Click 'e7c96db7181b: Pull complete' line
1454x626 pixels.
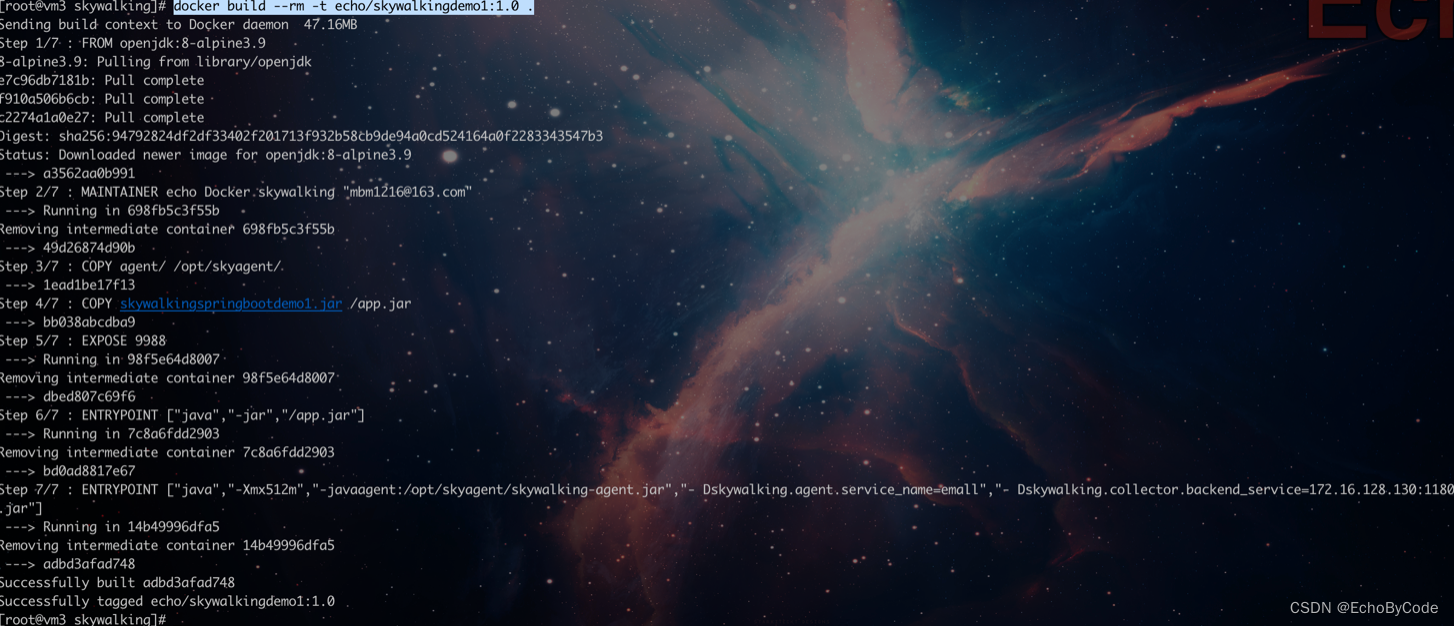pos(102,80)
